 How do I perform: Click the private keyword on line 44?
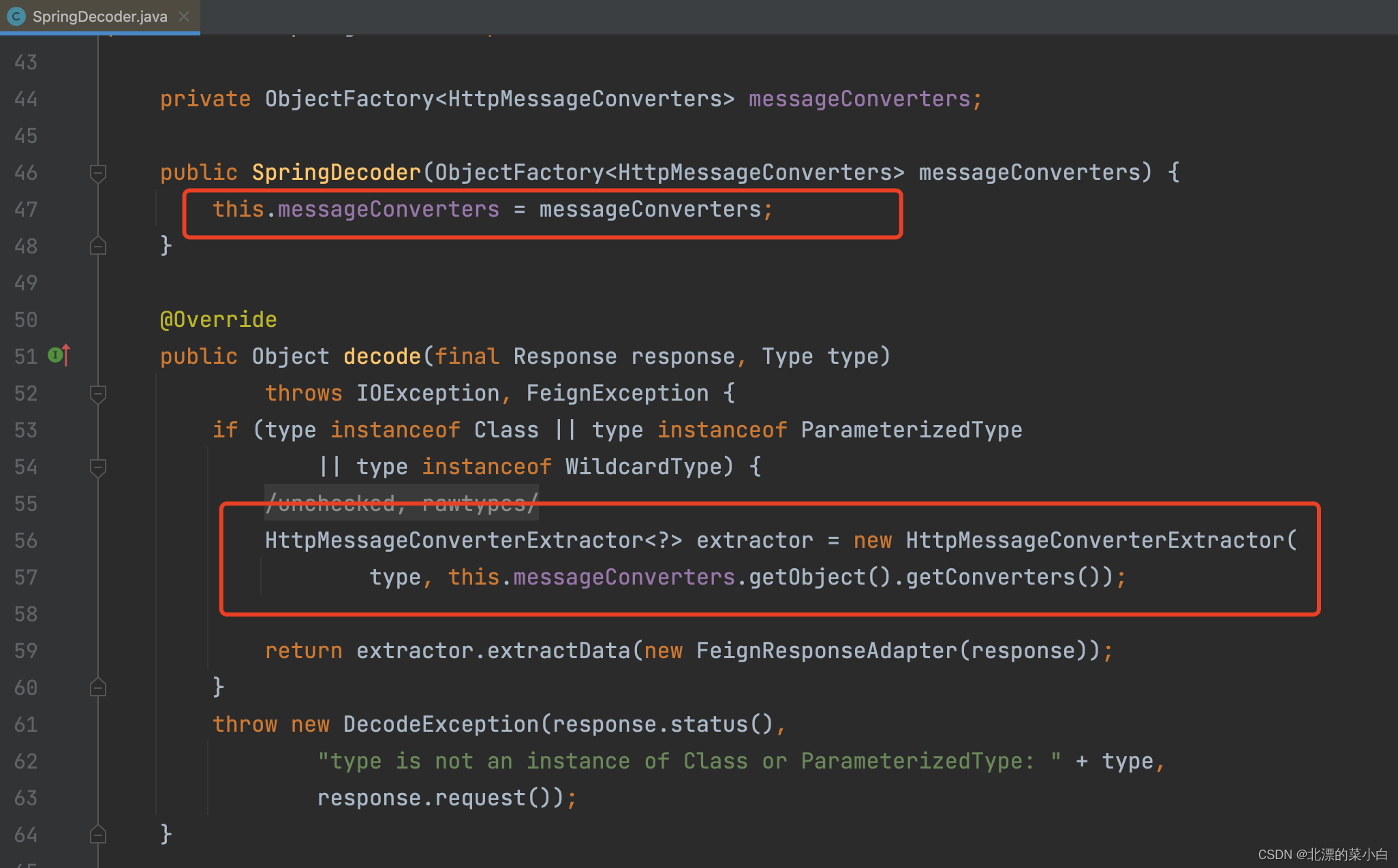pyautogui.click(x=205, y=99)
